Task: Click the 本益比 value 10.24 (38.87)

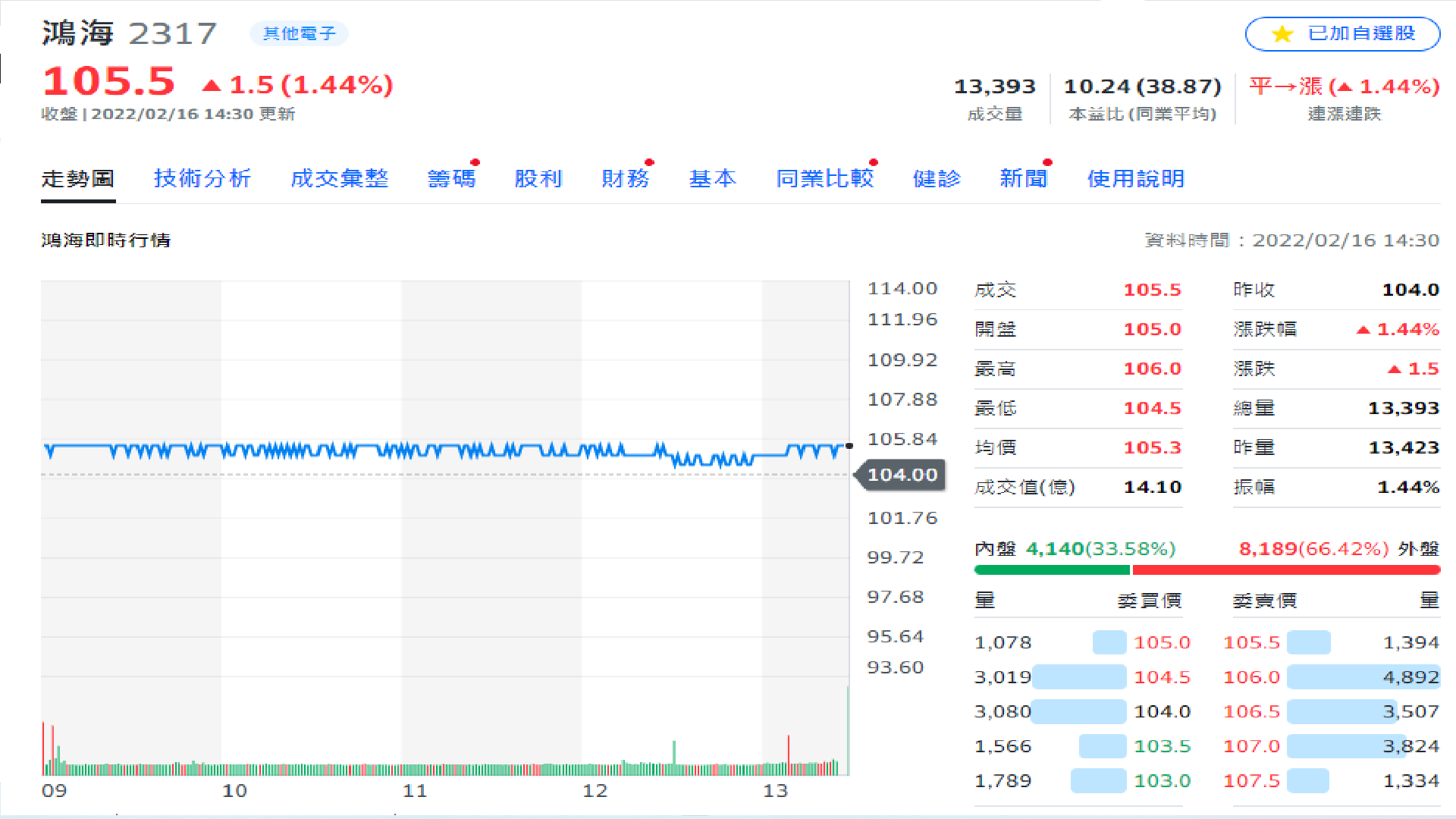Action: point(1142,86)
